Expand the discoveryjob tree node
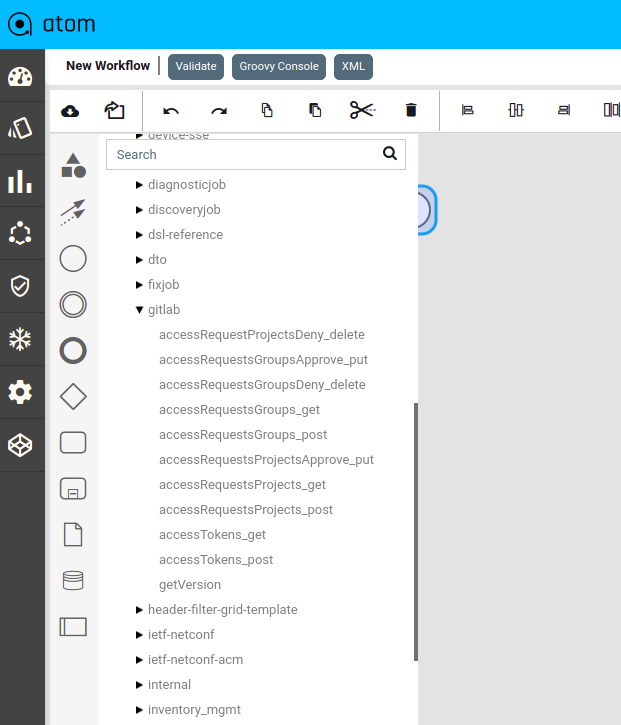Viewport: 621px width, 725px height. click(139, 210)
